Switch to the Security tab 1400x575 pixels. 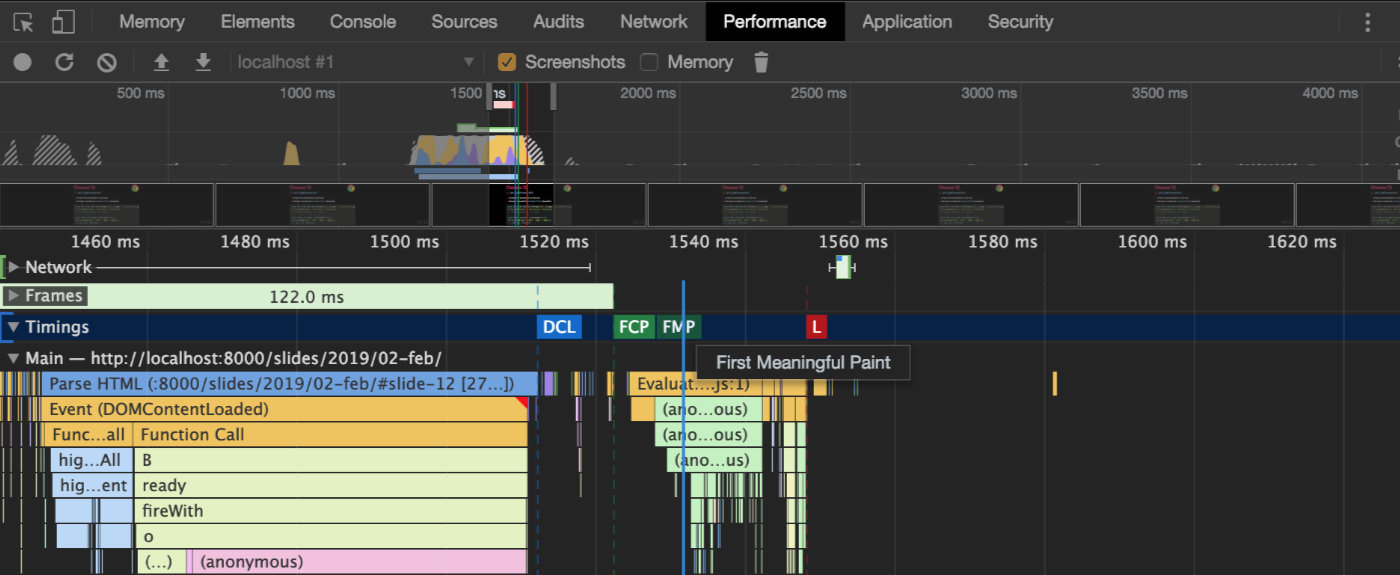1021,21
